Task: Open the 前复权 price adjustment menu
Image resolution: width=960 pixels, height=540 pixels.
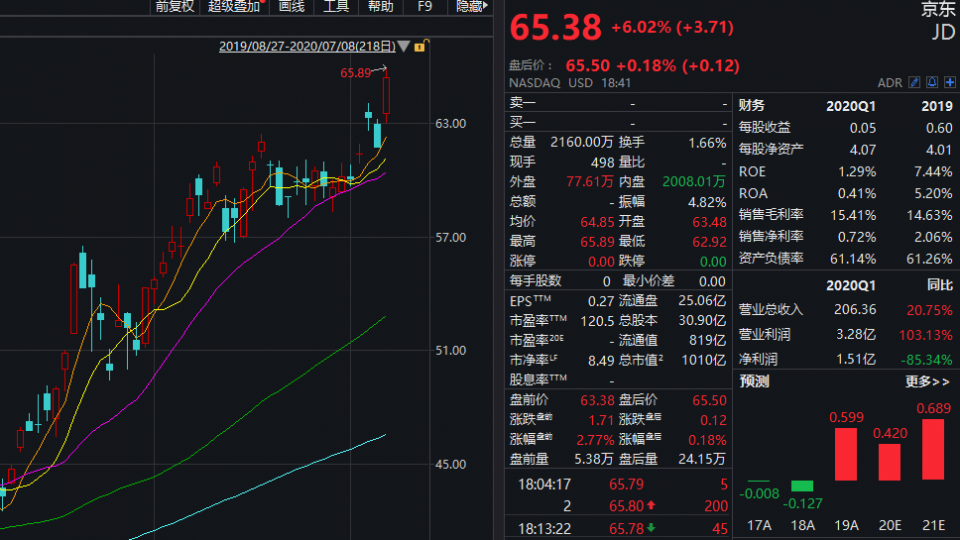Action: point(174,7)
